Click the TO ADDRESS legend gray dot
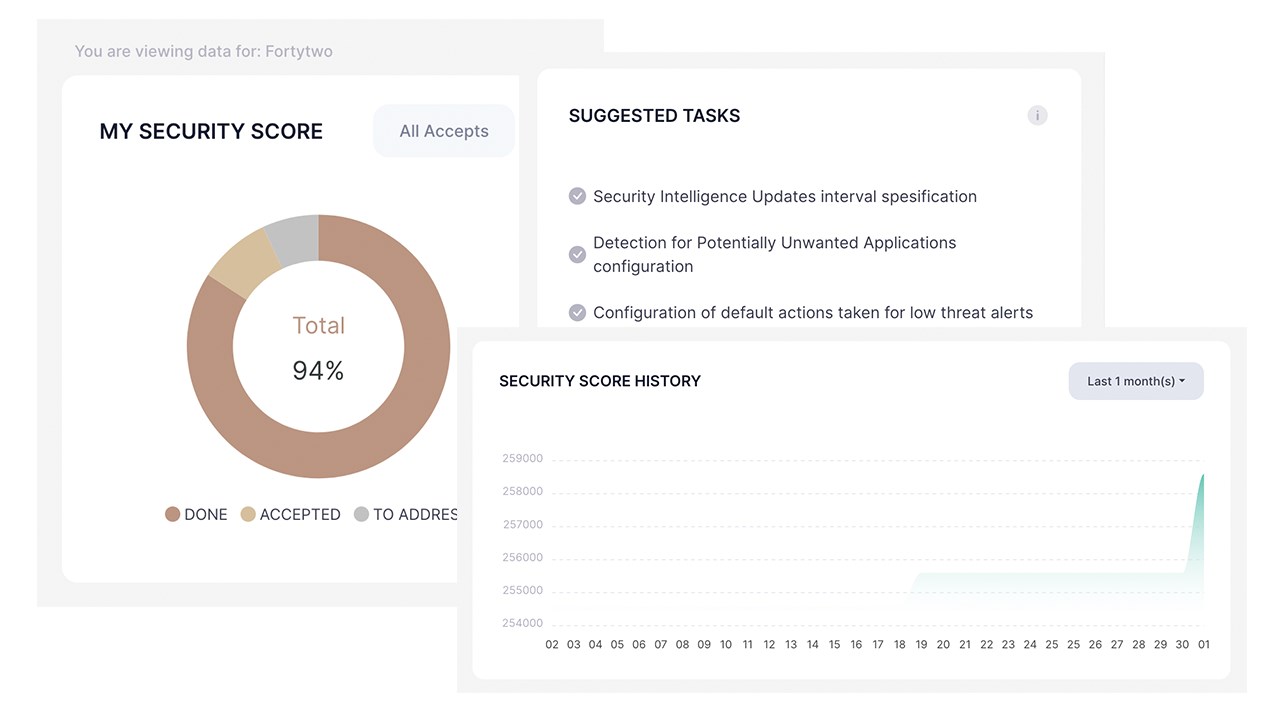Image resolution: width=1280 pixels, height=720 pixels. coord(361,514)
